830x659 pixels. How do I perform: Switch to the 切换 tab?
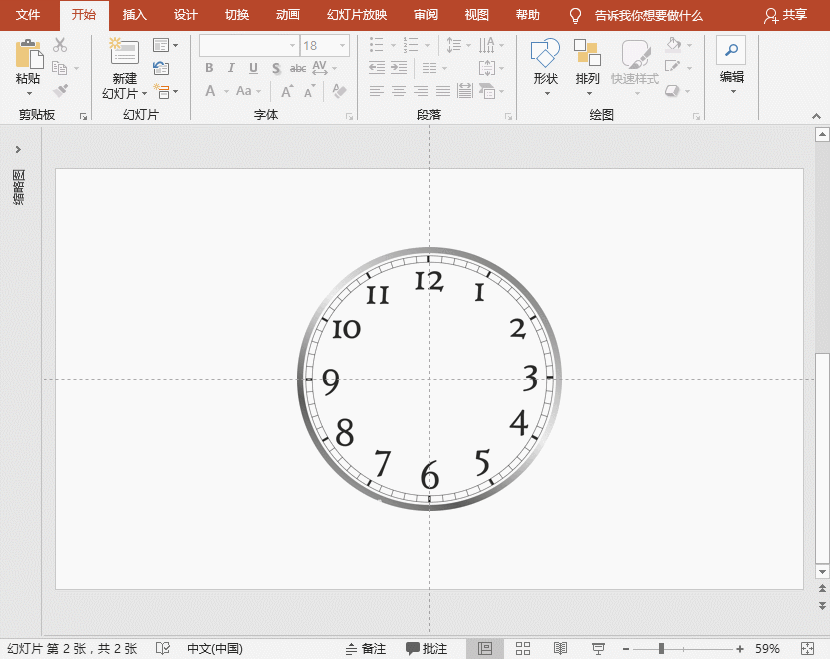pos(237,15)
